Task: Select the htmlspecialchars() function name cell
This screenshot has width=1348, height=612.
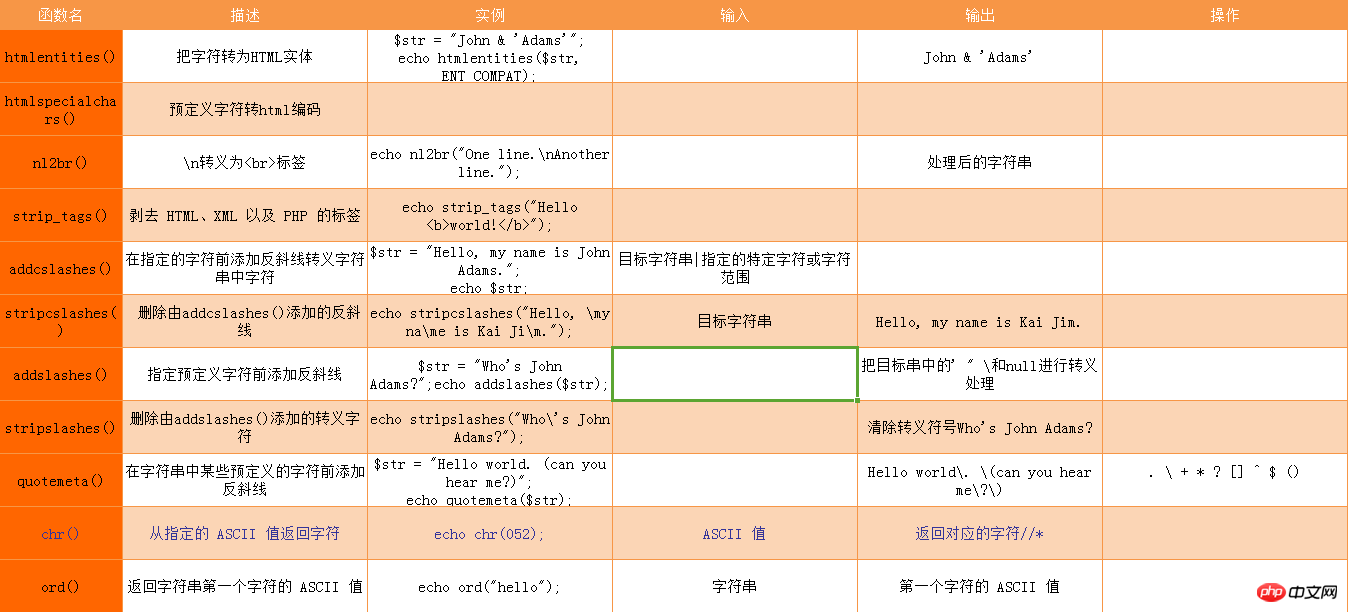Action: pos(61,109)
